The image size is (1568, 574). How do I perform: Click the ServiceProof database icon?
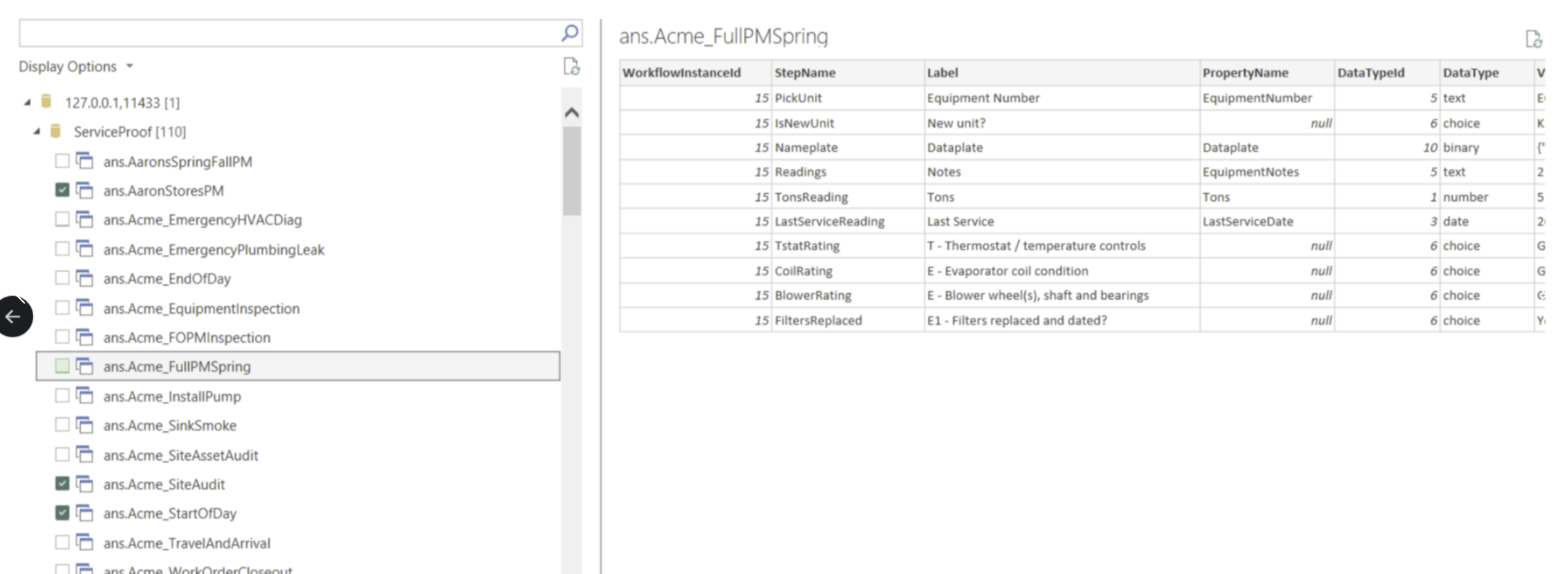tap(56, 131)
